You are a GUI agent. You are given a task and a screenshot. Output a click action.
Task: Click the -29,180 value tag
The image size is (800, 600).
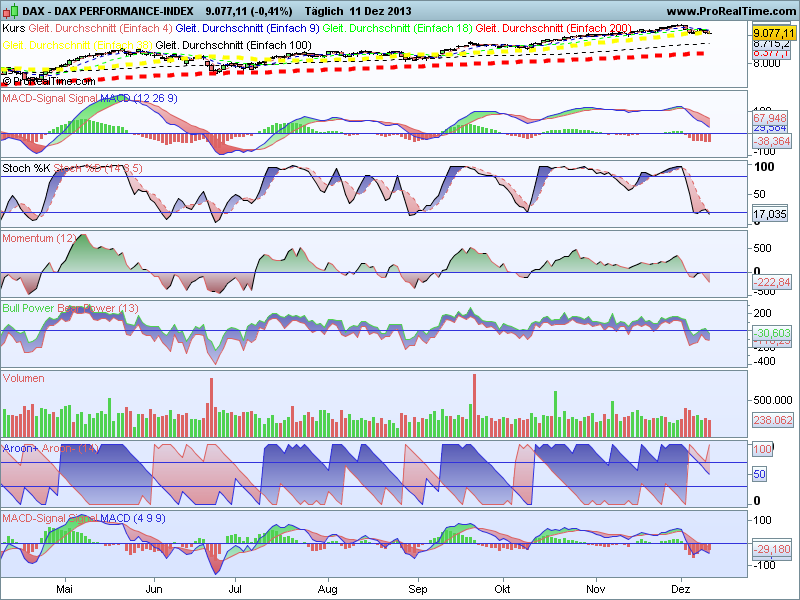click(x=772, y=549)
